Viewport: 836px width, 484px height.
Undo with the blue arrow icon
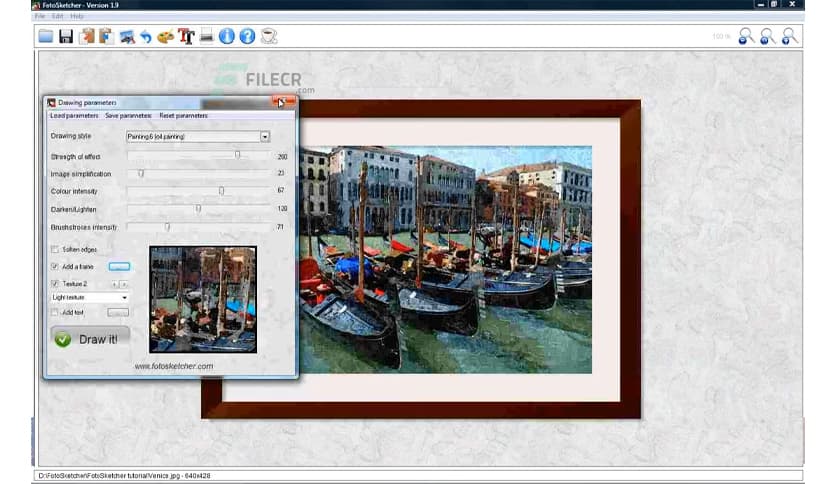[x=146, y=37]
